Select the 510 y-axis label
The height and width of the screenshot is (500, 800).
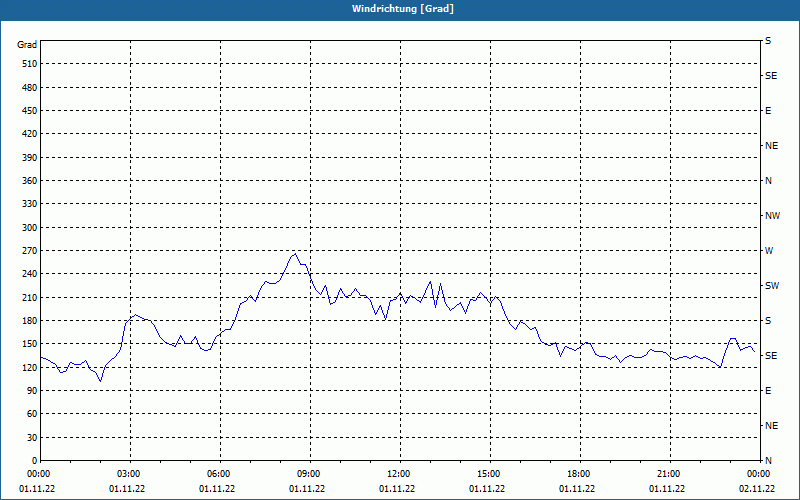pos(30,64)
